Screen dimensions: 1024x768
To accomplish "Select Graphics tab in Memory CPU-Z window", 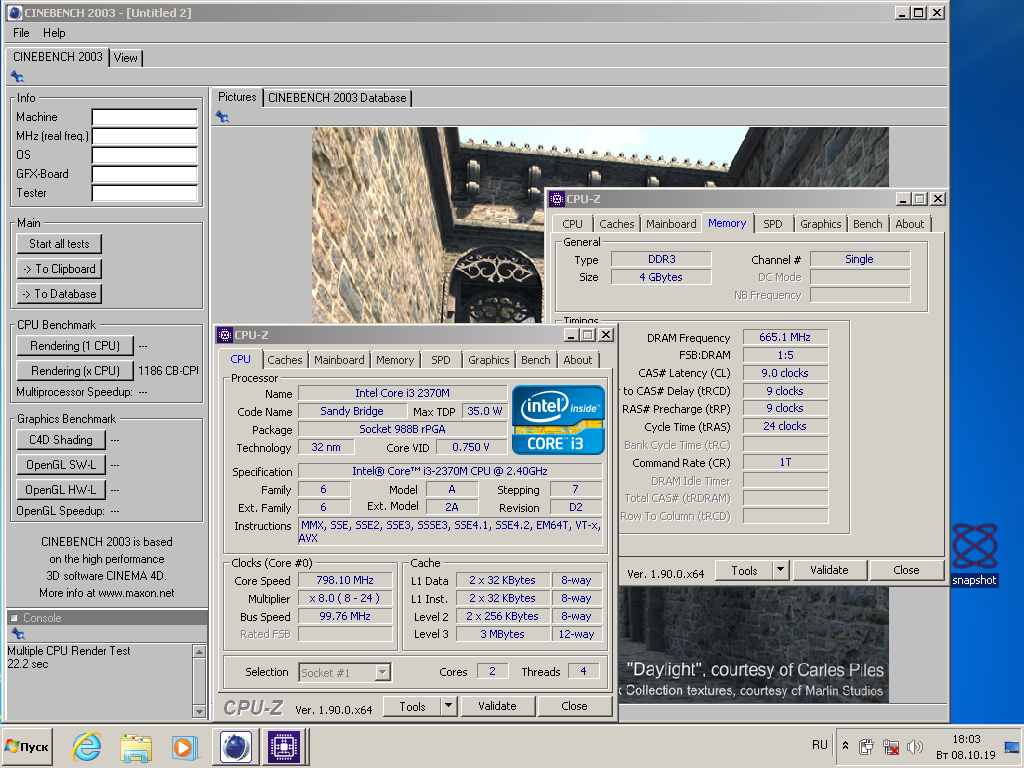I will point(820,224).
